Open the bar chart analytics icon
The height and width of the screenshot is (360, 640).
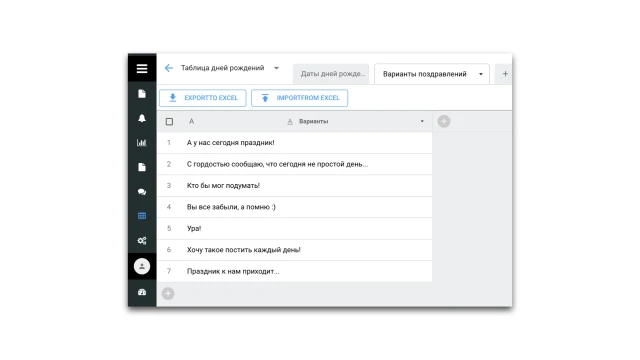[x=142, y=142]
